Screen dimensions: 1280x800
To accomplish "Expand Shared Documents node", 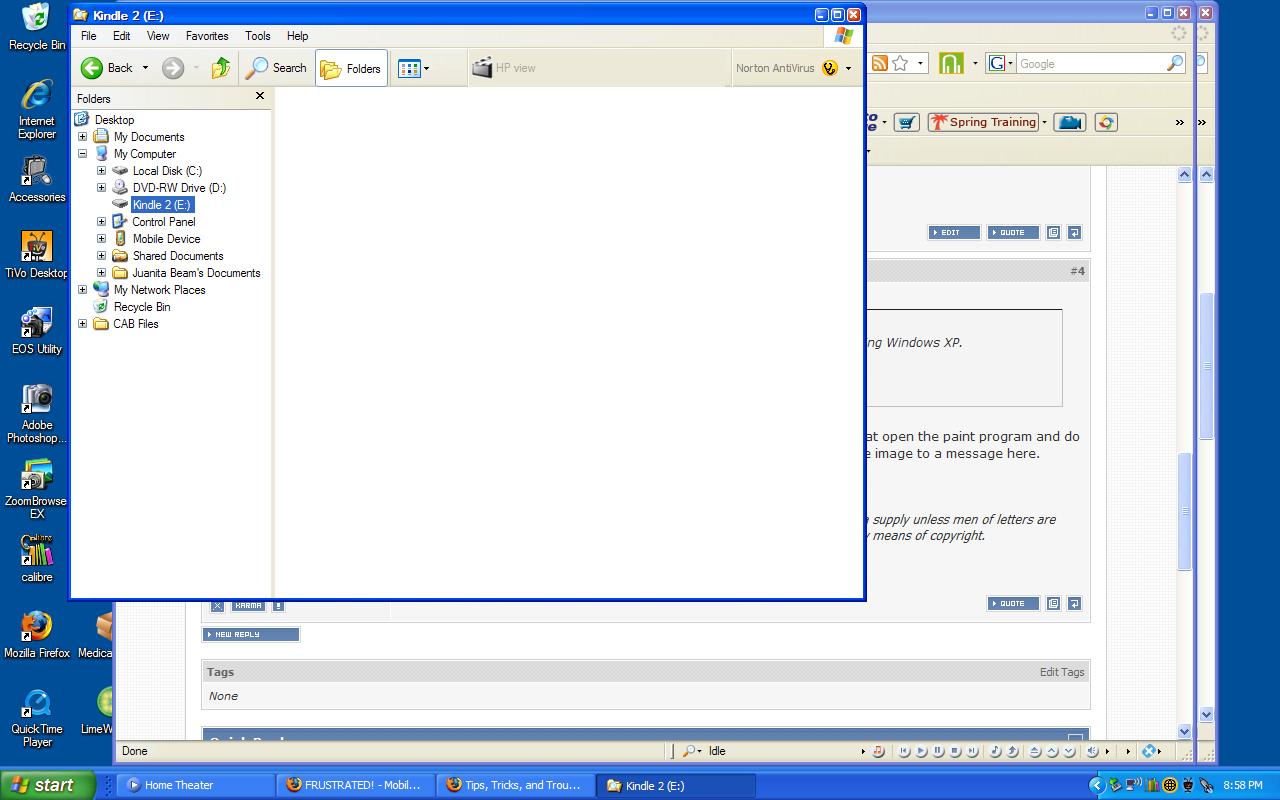I will click(x=101, y=256).
